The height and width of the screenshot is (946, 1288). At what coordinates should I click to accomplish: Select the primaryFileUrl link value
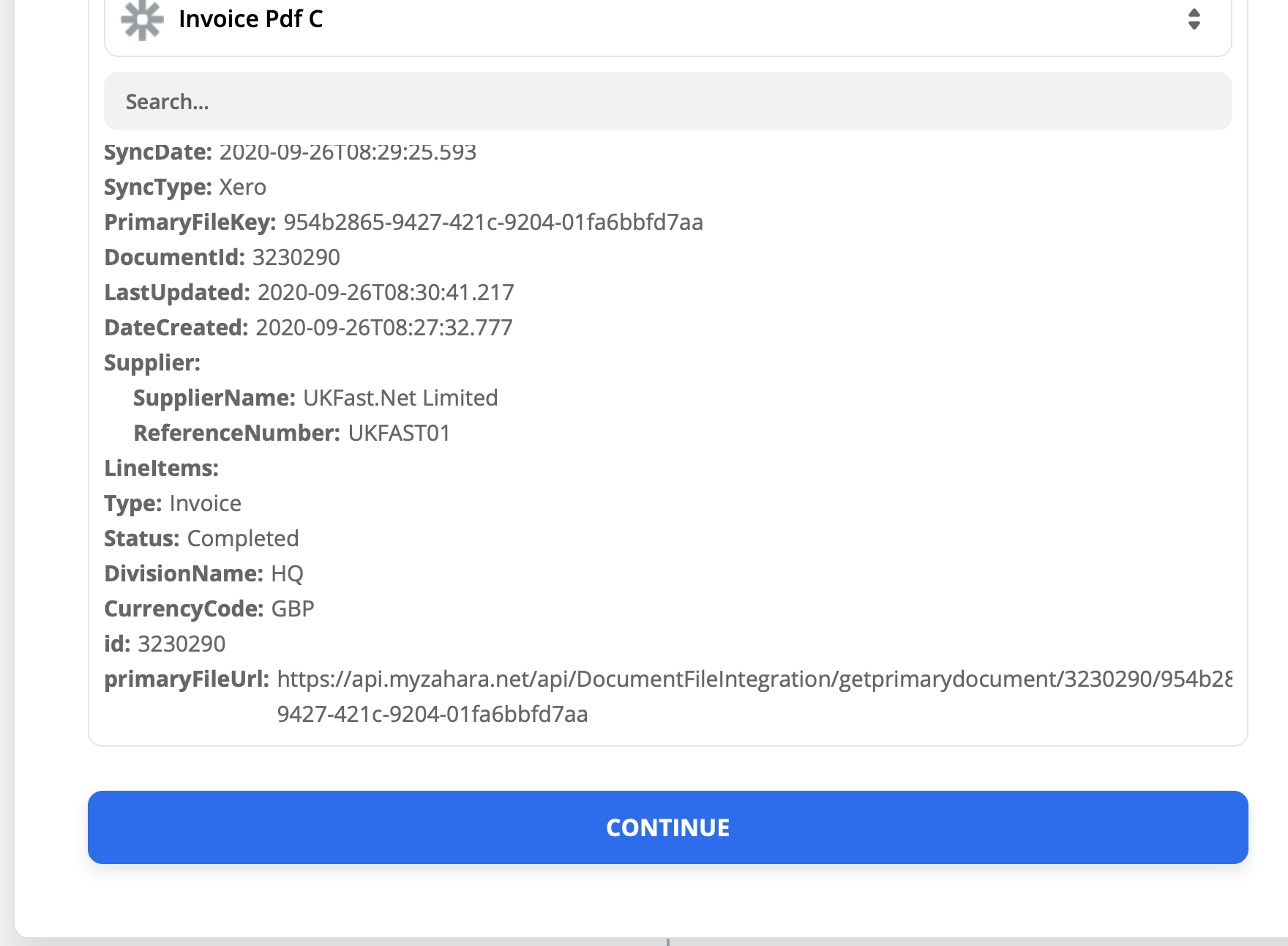point(754,696)
